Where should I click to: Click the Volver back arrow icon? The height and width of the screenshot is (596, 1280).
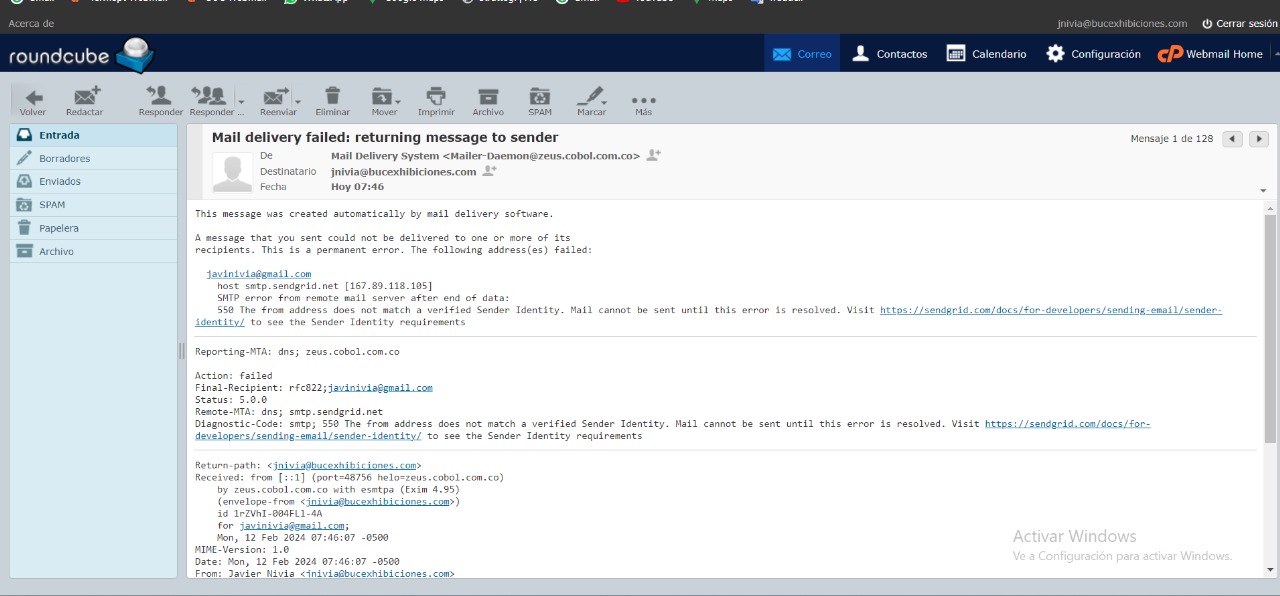33,97
